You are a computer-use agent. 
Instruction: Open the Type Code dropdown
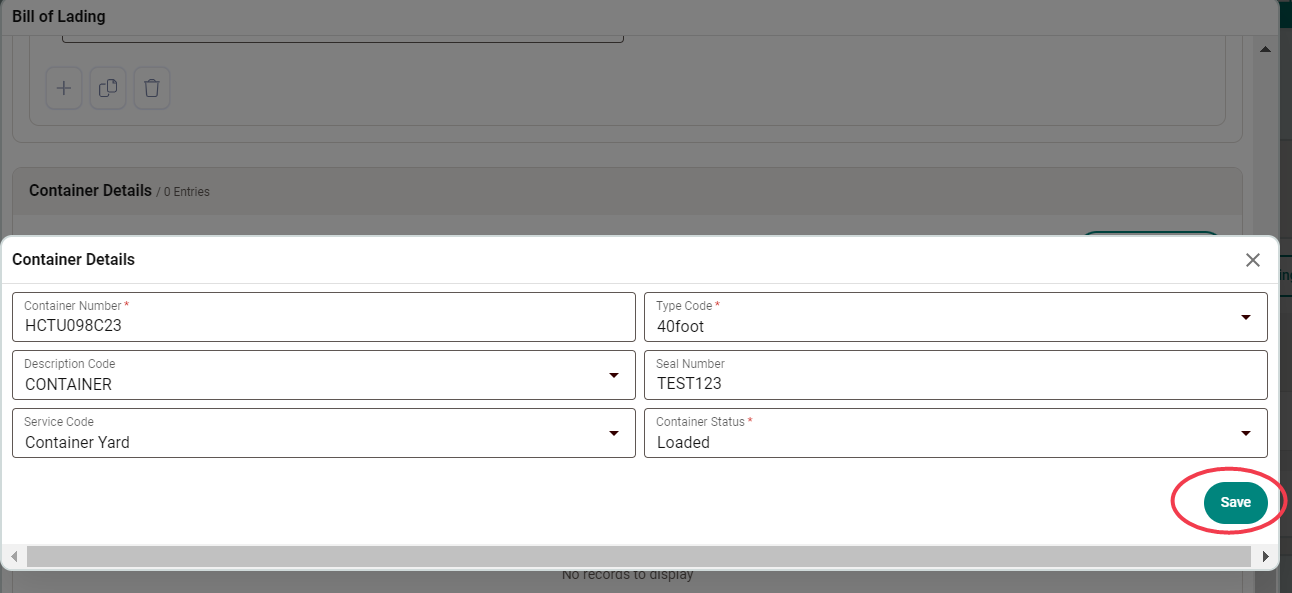tap(1246, 316)
